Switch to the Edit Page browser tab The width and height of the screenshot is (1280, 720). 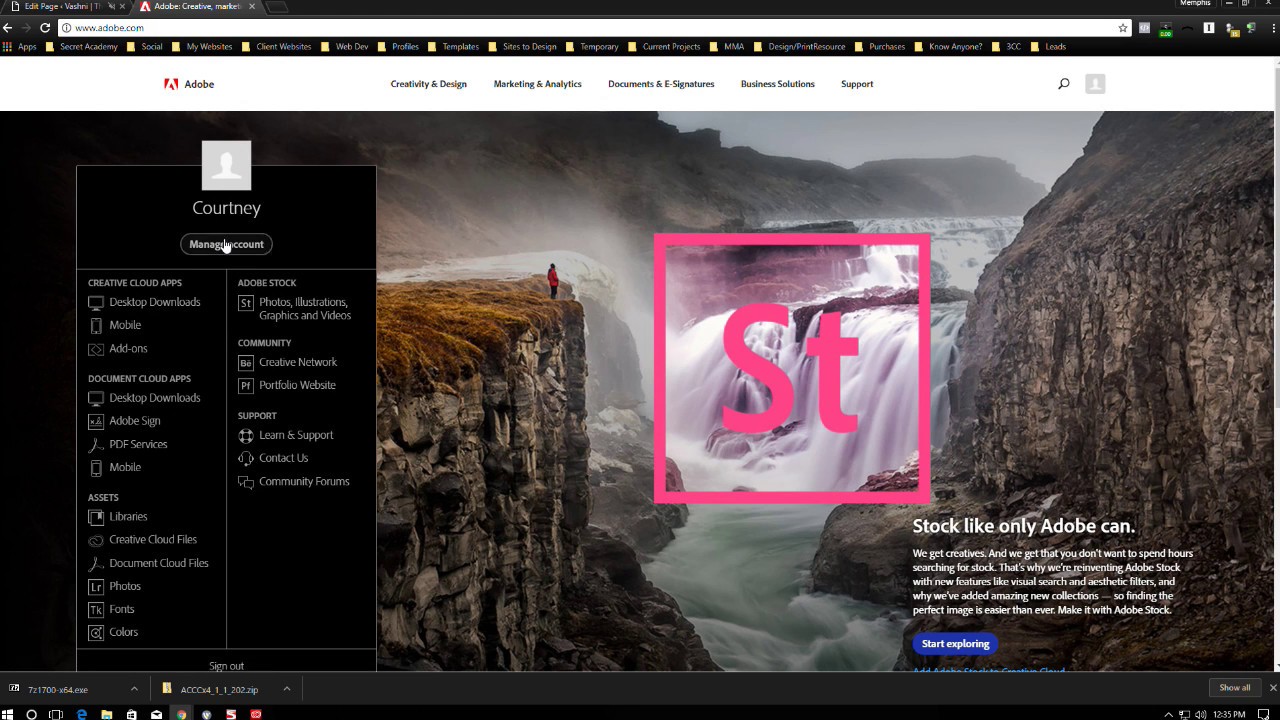point(62,6)
